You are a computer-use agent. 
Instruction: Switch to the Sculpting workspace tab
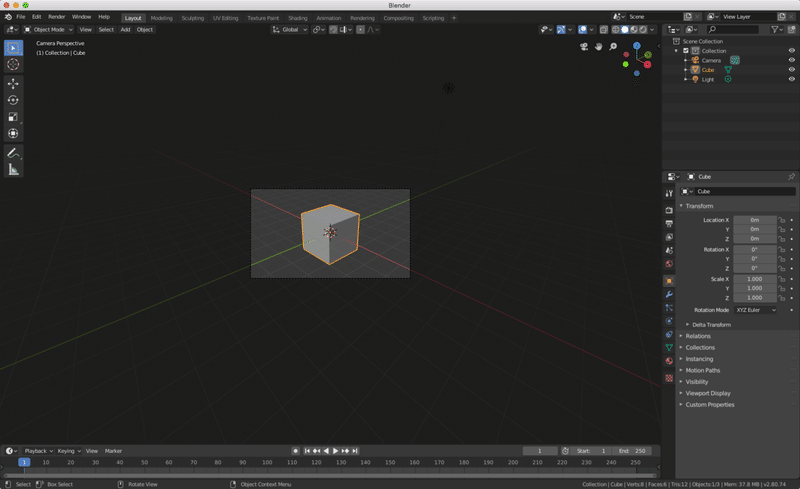coord(192,17)
